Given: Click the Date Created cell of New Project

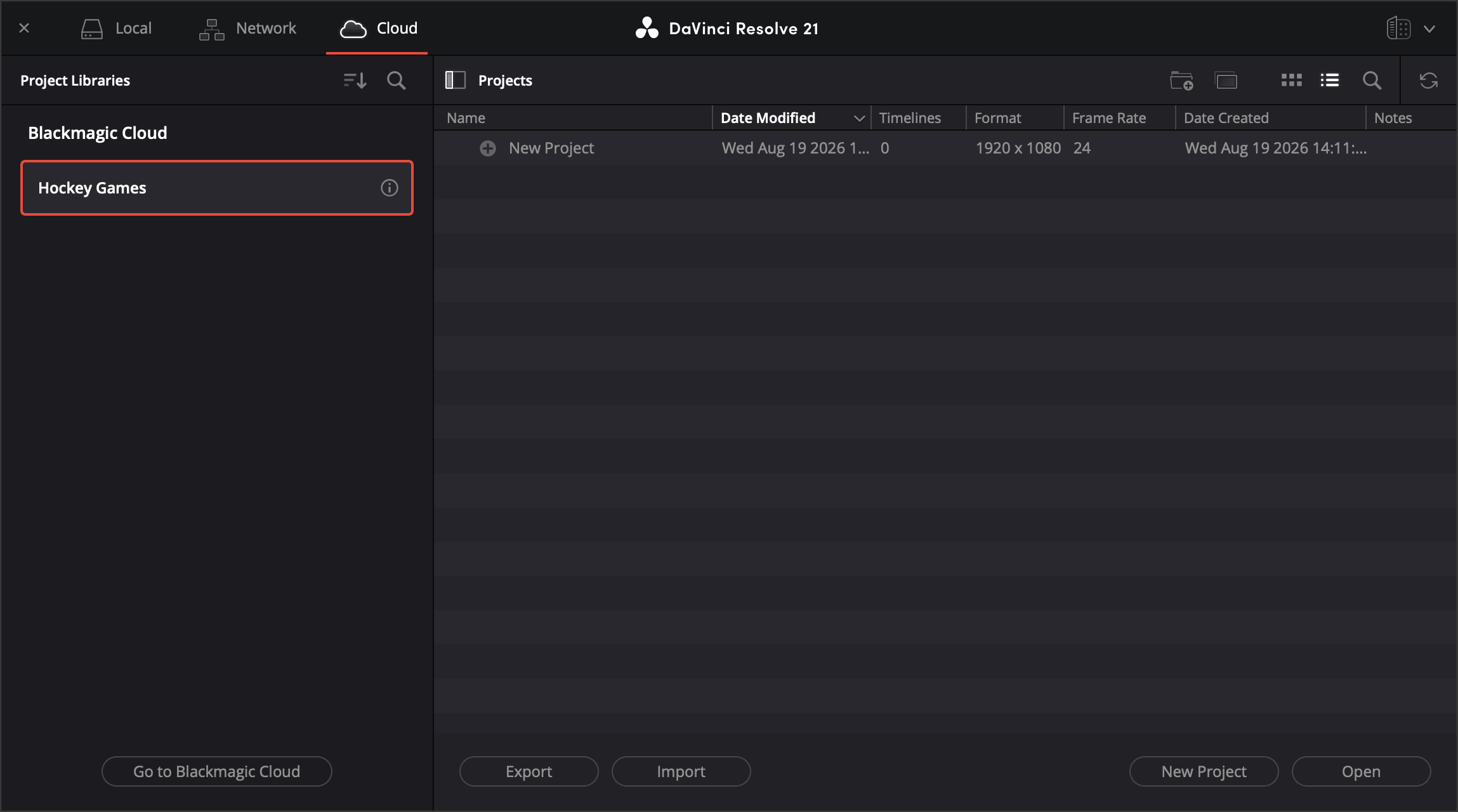Looking at the screenshot, I should point(1276,148).
